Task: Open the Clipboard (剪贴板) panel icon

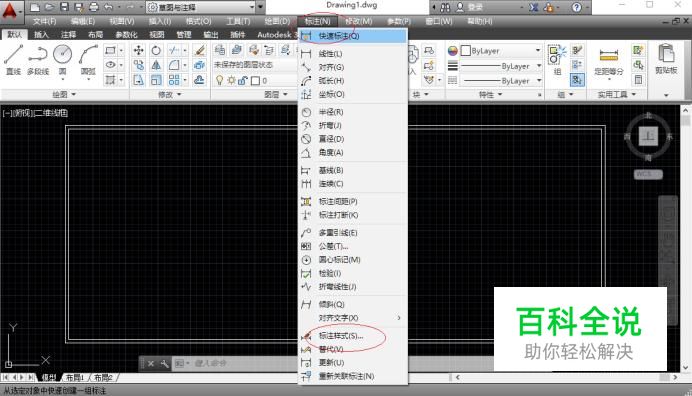Action: coord(666,60)
